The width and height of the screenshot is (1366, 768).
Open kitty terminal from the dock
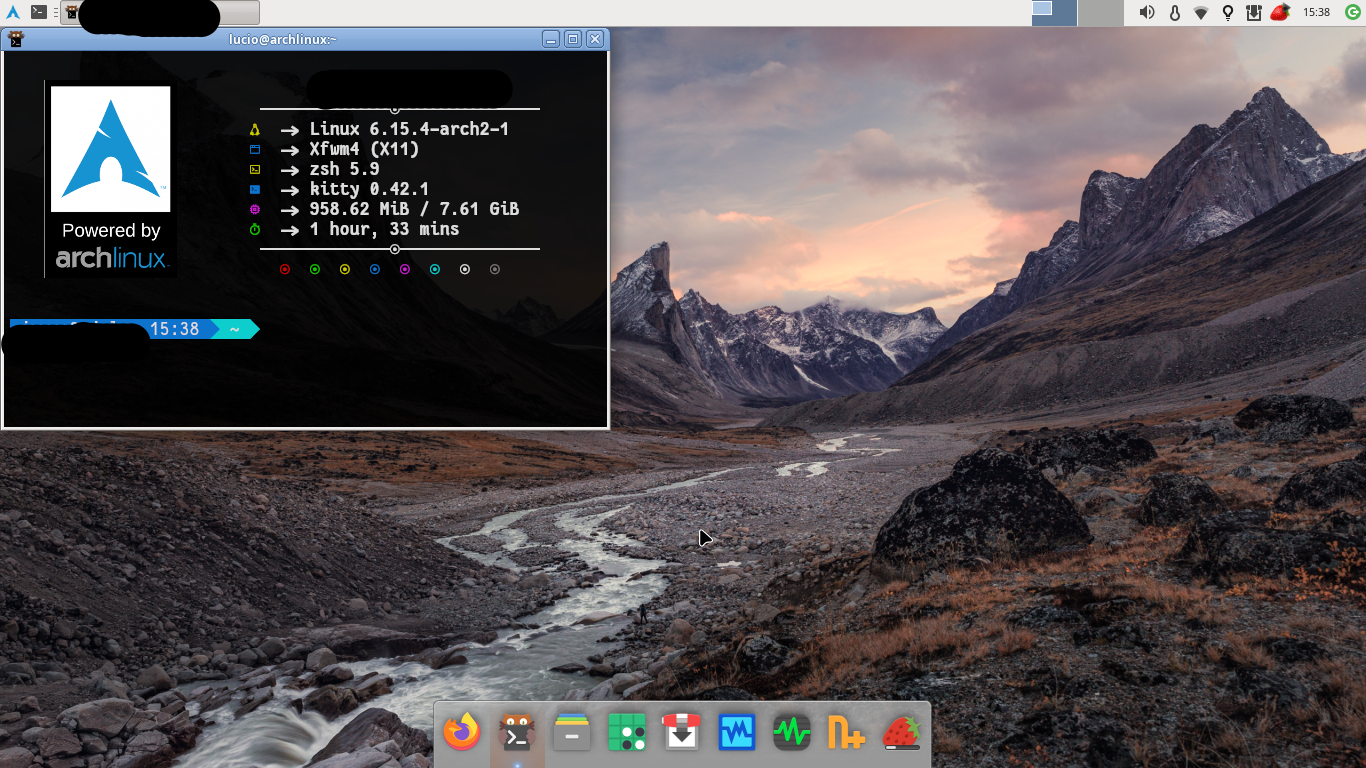point(517,733)
